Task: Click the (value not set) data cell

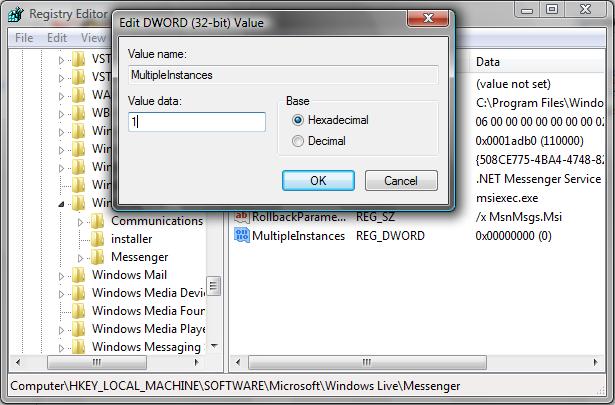Action: (x=513, y=84)
